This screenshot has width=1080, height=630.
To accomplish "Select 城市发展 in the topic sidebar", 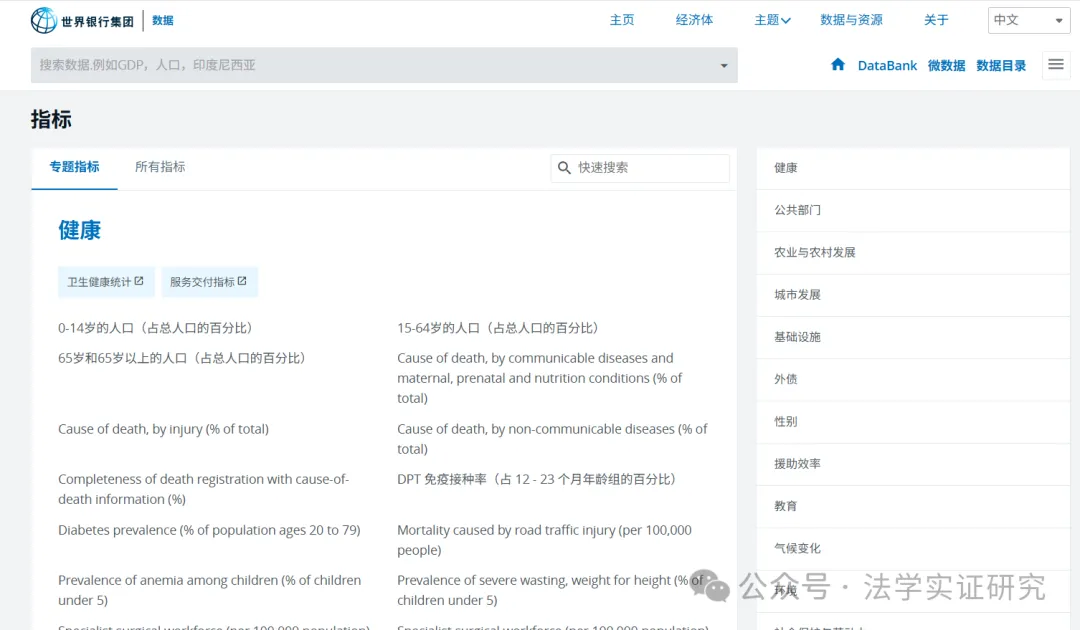I will (913, 295).
